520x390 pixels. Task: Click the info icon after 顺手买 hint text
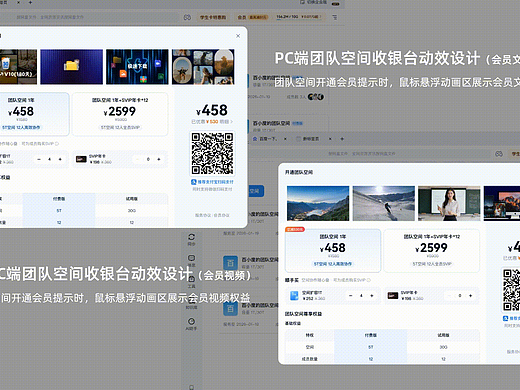click(x=369, y=280)
